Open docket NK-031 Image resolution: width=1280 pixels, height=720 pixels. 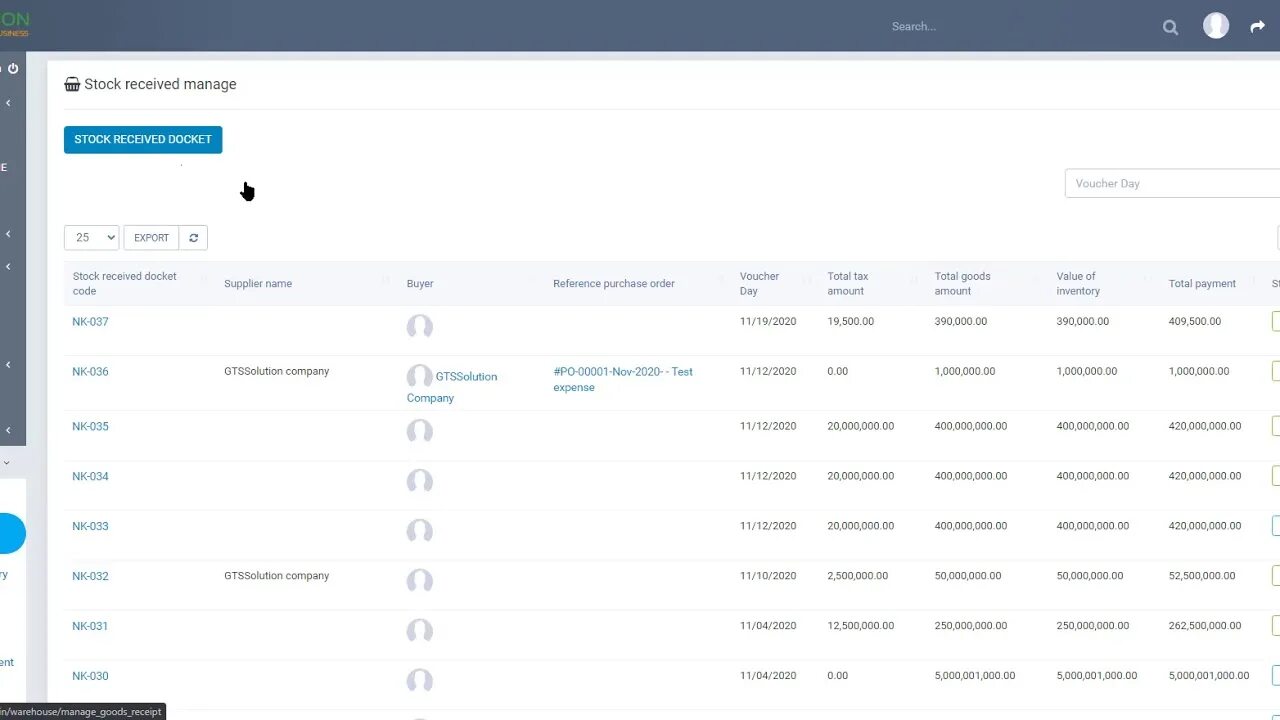tap(90, 627)
